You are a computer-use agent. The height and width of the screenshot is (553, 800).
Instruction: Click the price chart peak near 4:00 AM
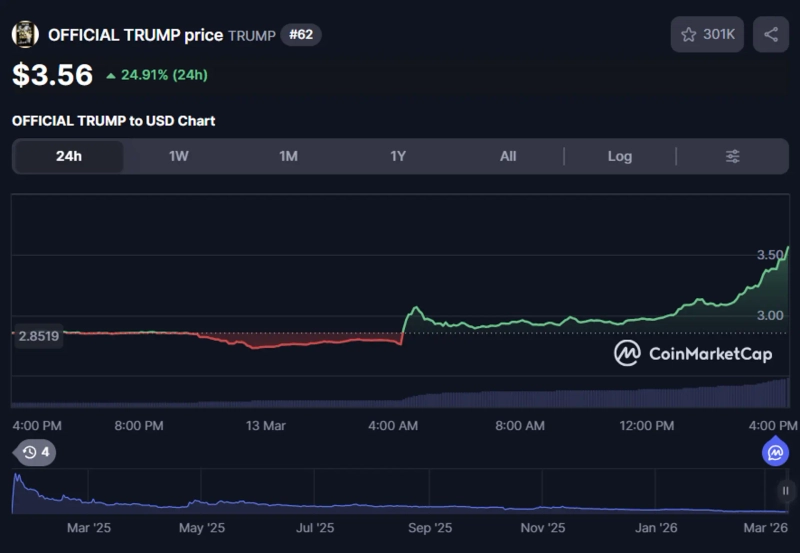(413, 308)
